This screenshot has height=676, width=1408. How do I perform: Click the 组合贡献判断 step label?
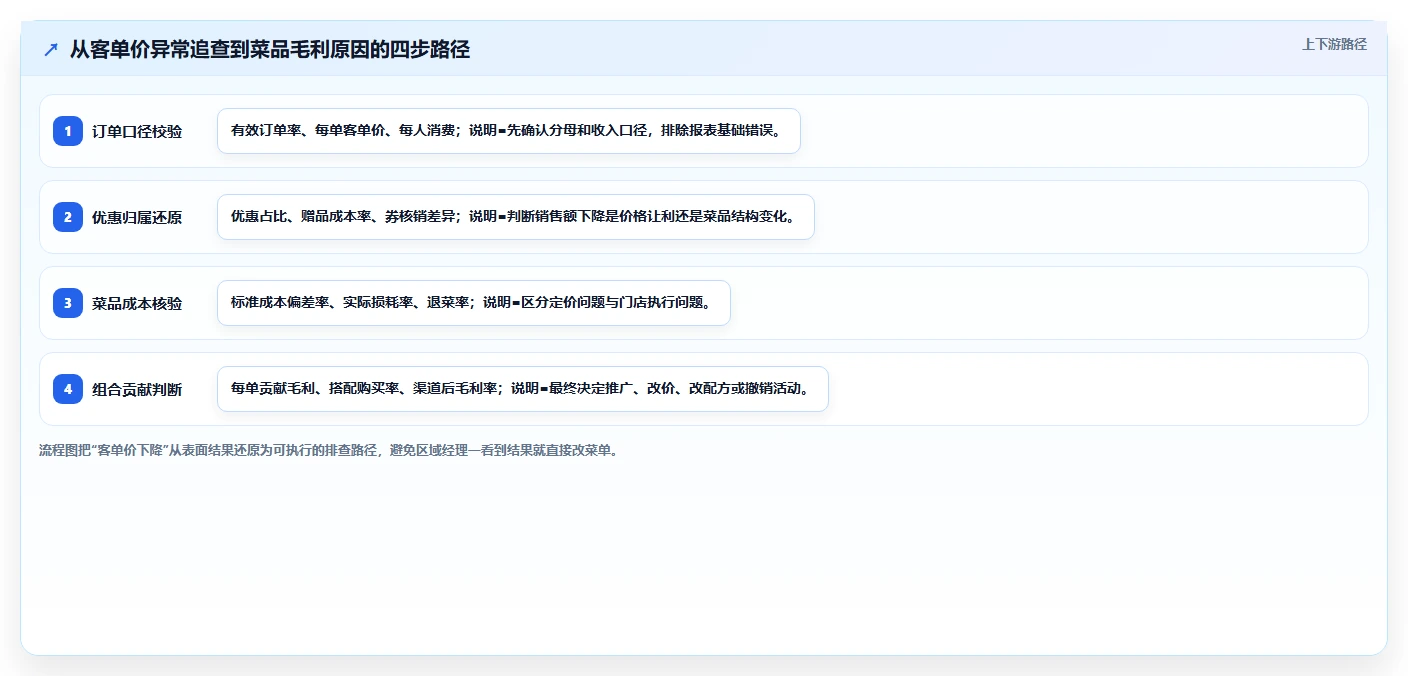coord(137,389)
